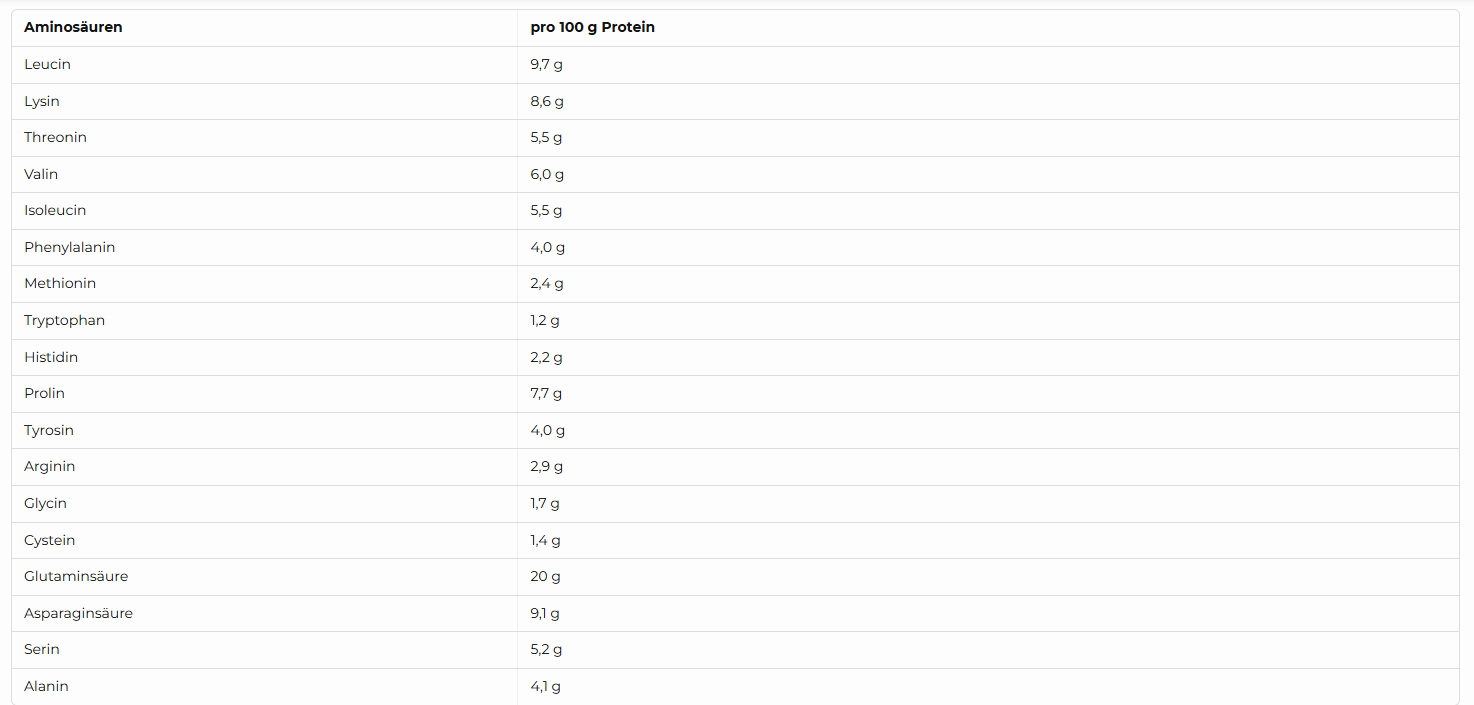This screenshot has width=1474, height=705.
Task: Select the Glycin row label
Action: [45, 504]
